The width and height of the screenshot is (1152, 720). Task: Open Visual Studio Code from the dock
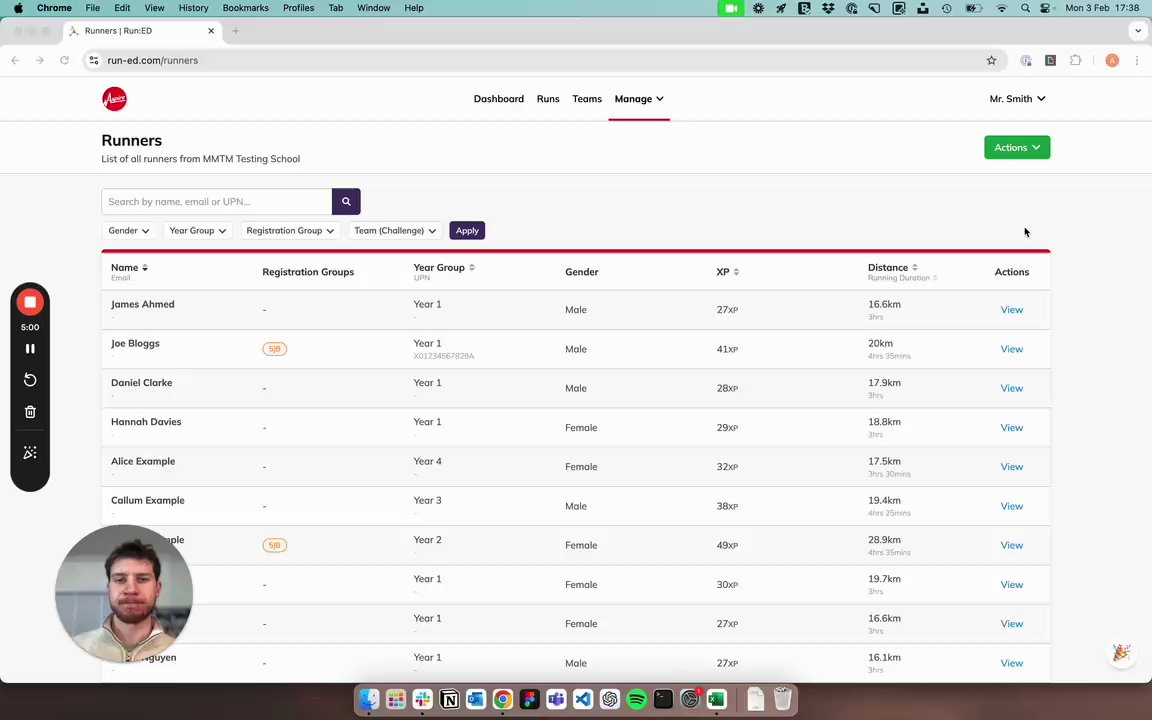[583, 699]
